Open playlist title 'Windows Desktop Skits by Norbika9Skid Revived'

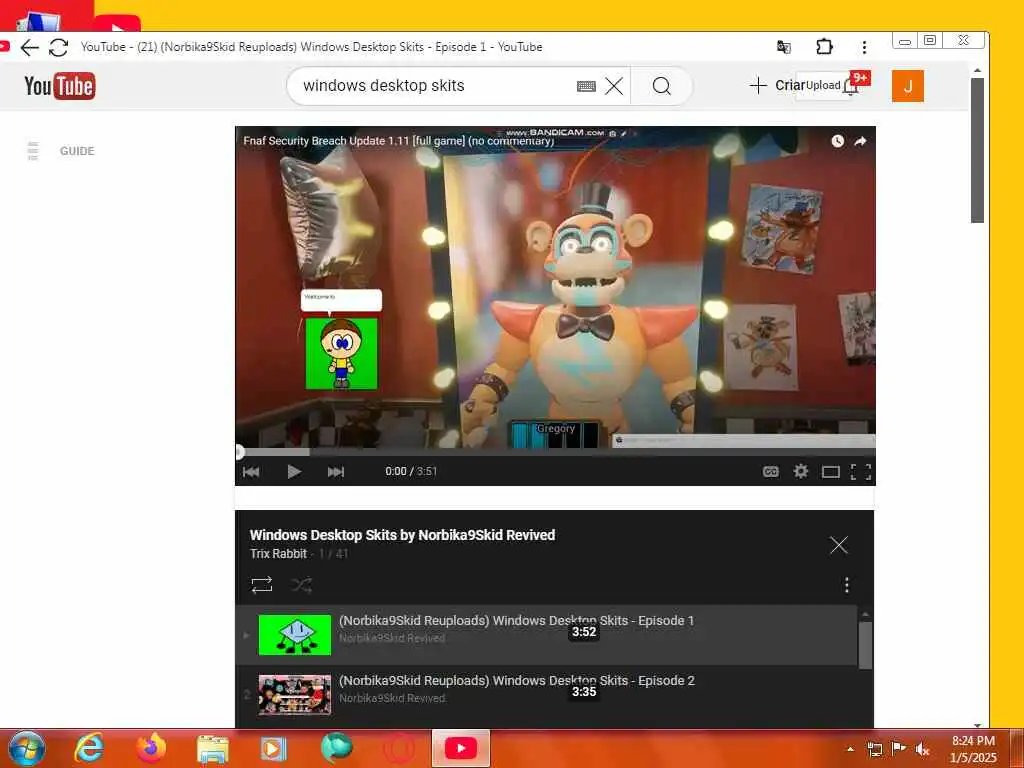point(402,535)
